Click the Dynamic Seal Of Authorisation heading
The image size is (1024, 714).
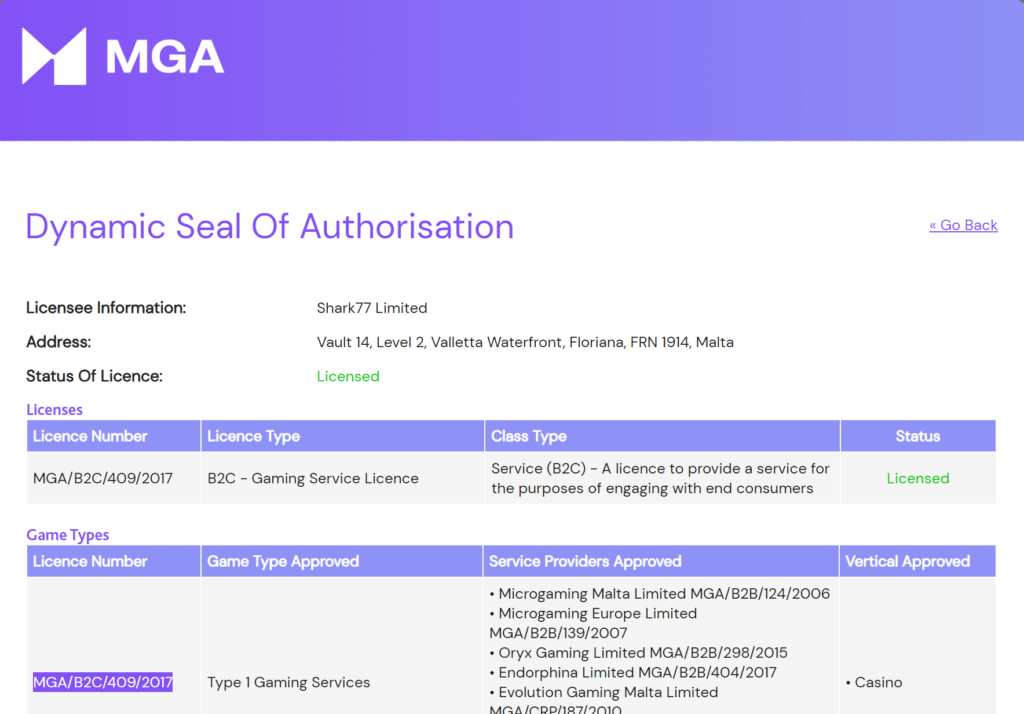[x=269, y=227]
